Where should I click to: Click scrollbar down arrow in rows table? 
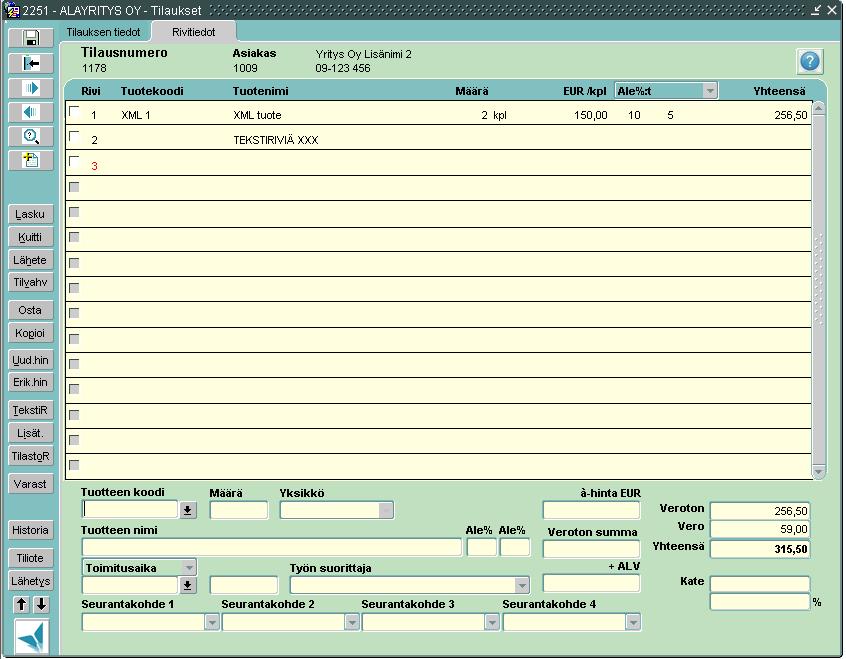coord(818,472)
